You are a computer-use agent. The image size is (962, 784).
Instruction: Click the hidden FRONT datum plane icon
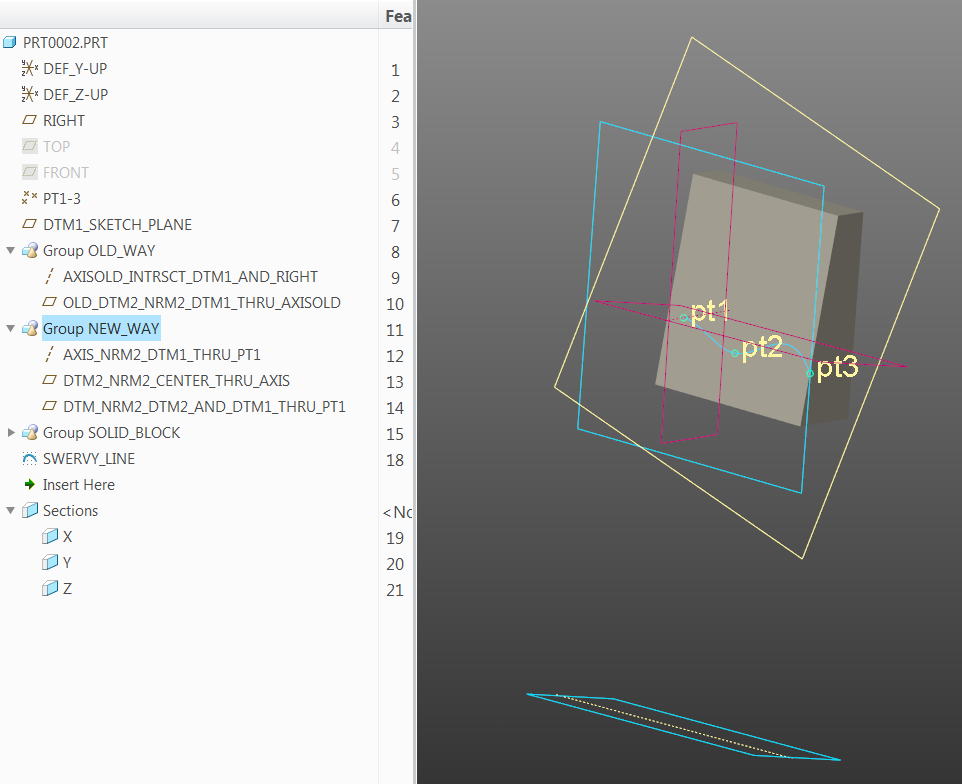(x=29, y=172)
